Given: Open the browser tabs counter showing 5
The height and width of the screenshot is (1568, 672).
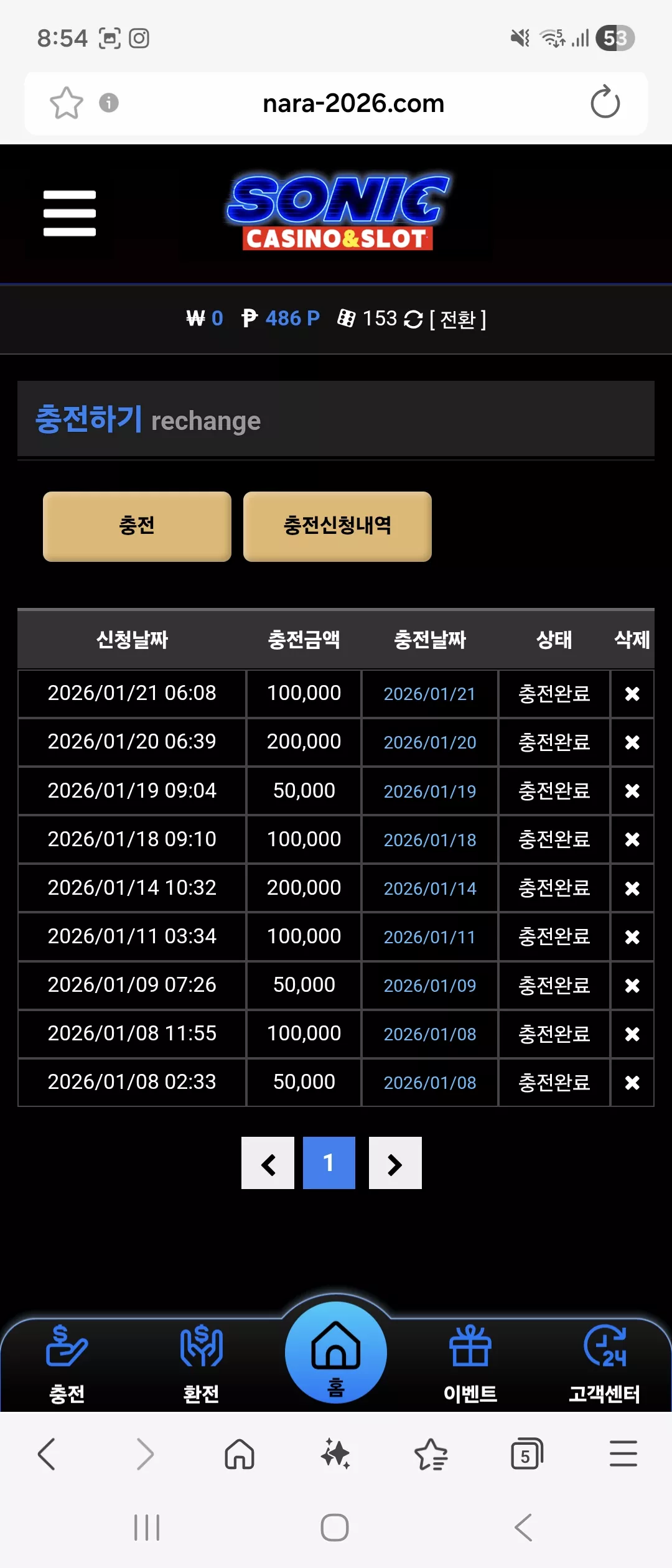Looking at the screenshot, I should (x=526, y=1455).
